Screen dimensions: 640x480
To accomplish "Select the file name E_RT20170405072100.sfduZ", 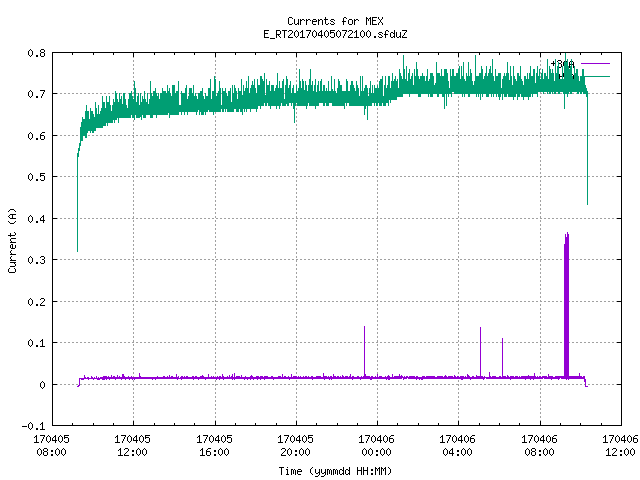I will (x=335, y=34).
